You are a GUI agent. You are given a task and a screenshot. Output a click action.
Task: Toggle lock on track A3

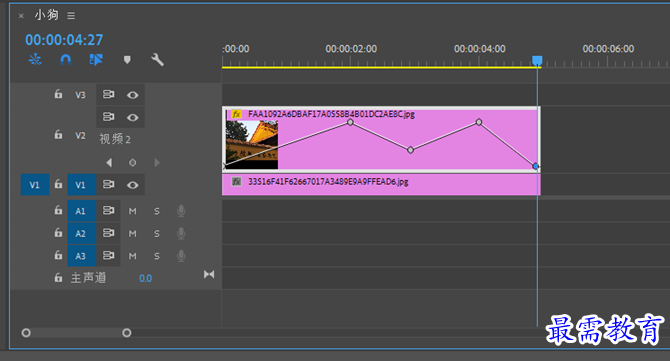tap(58, 255)
